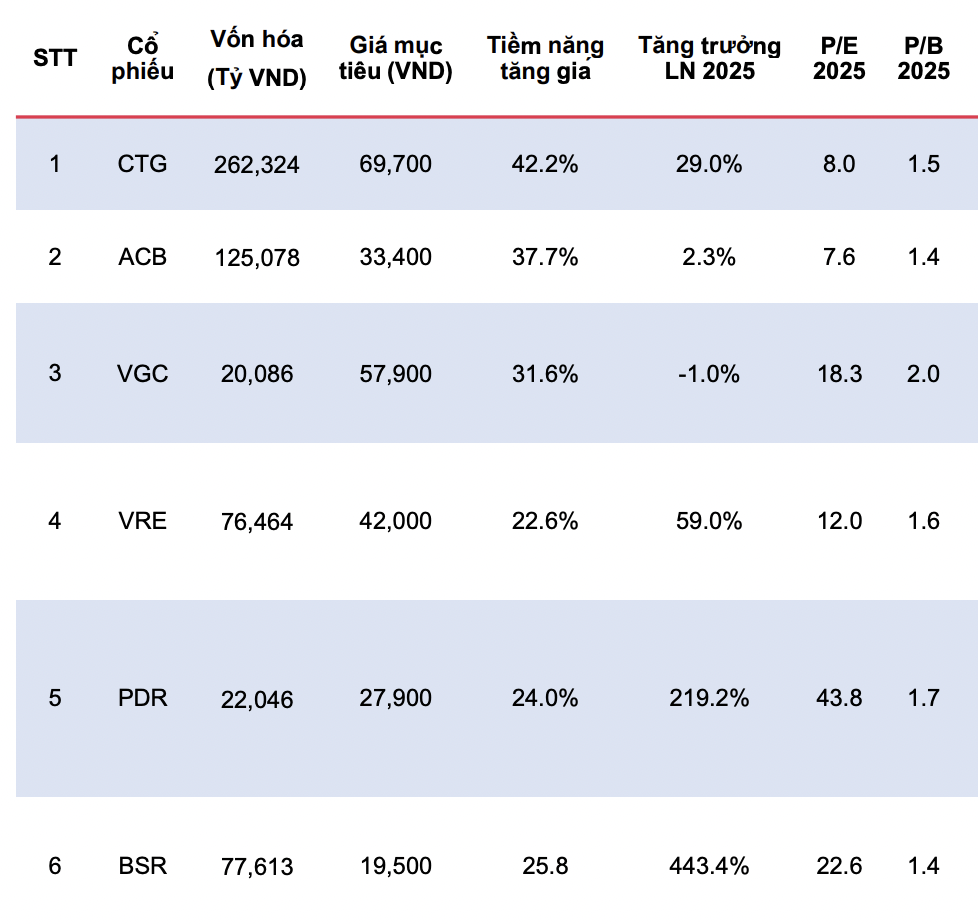Select the VRE stock ticker
The width and height of the screenshot is (978, 924).
coord(142,521)
